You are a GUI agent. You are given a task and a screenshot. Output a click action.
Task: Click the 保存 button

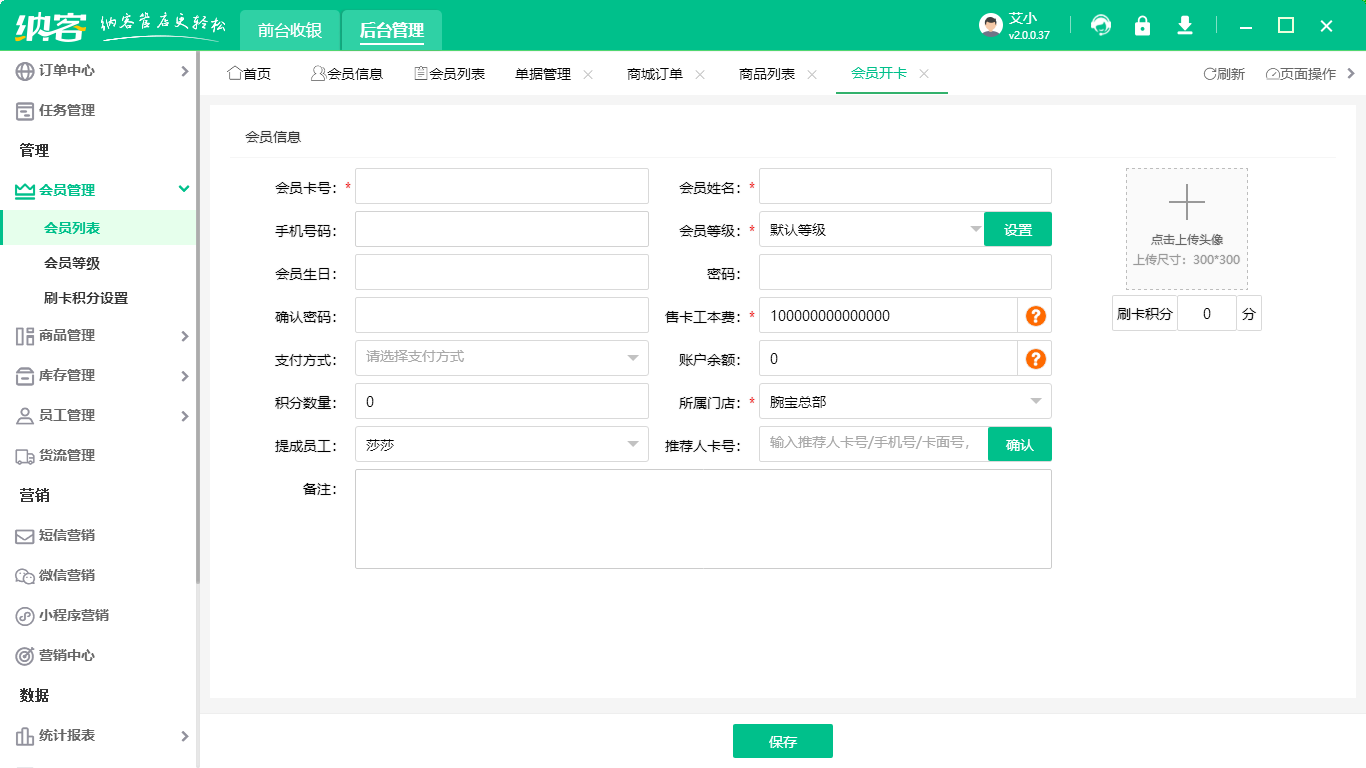tap(782, 742)
